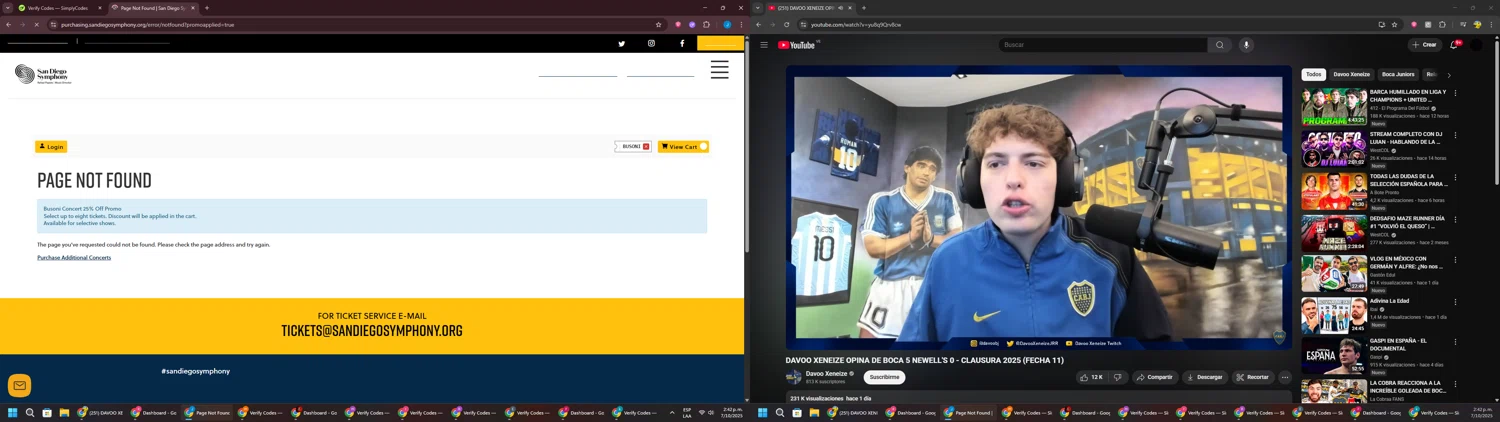This screenshot has width=1500, height=422.
Task: Open VLOG EN MÉXICO CON GERMÁN video title
Action: pos(1406,263)
